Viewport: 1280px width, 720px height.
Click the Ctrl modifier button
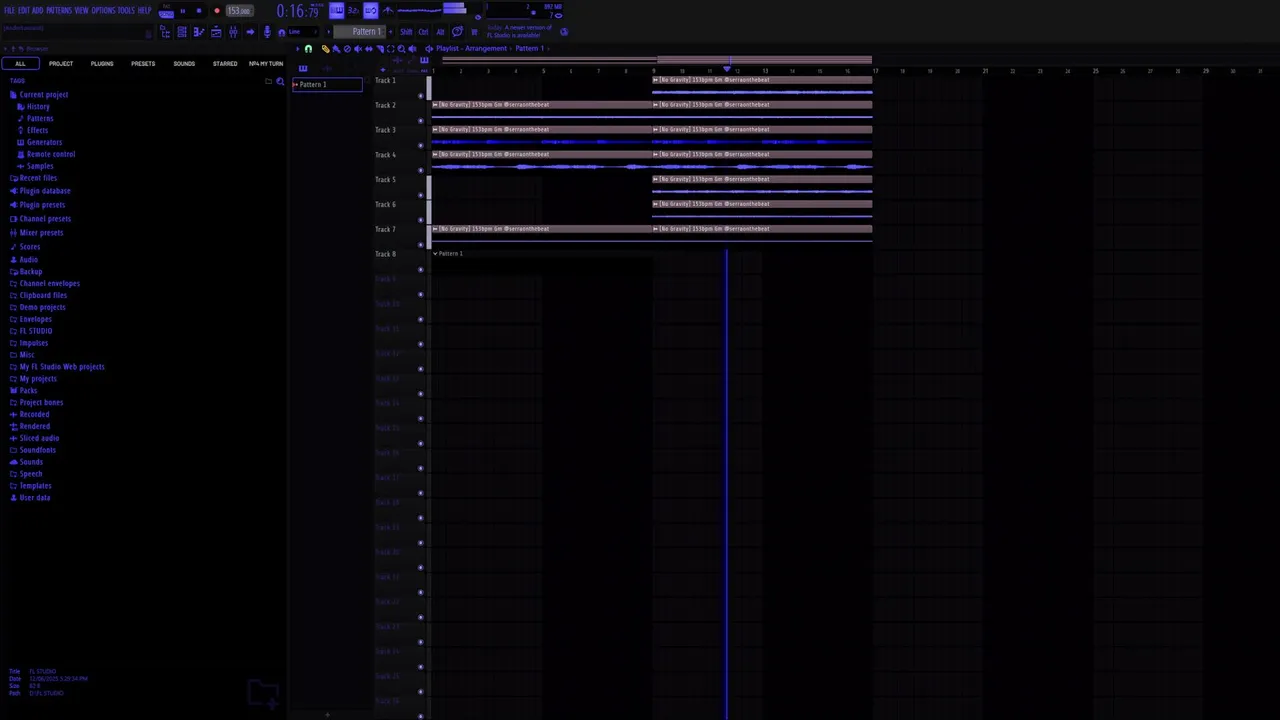(423, 32)
